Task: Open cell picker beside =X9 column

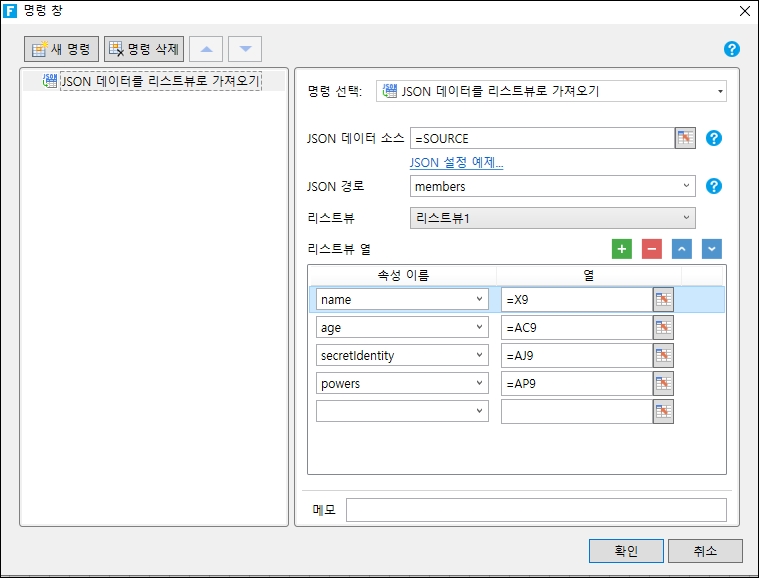Action: pos(663,299)
